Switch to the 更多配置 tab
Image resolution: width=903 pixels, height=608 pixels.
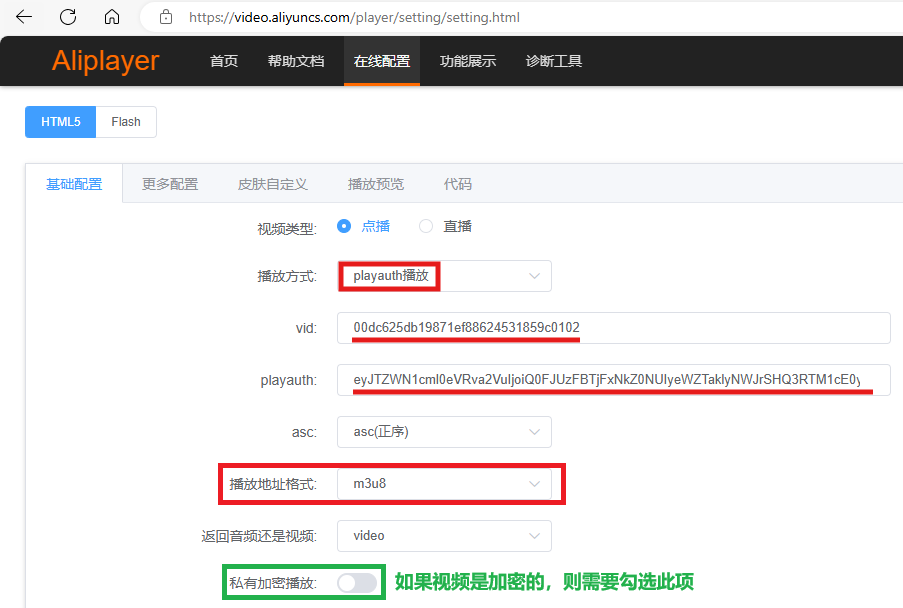click(170, 184)
